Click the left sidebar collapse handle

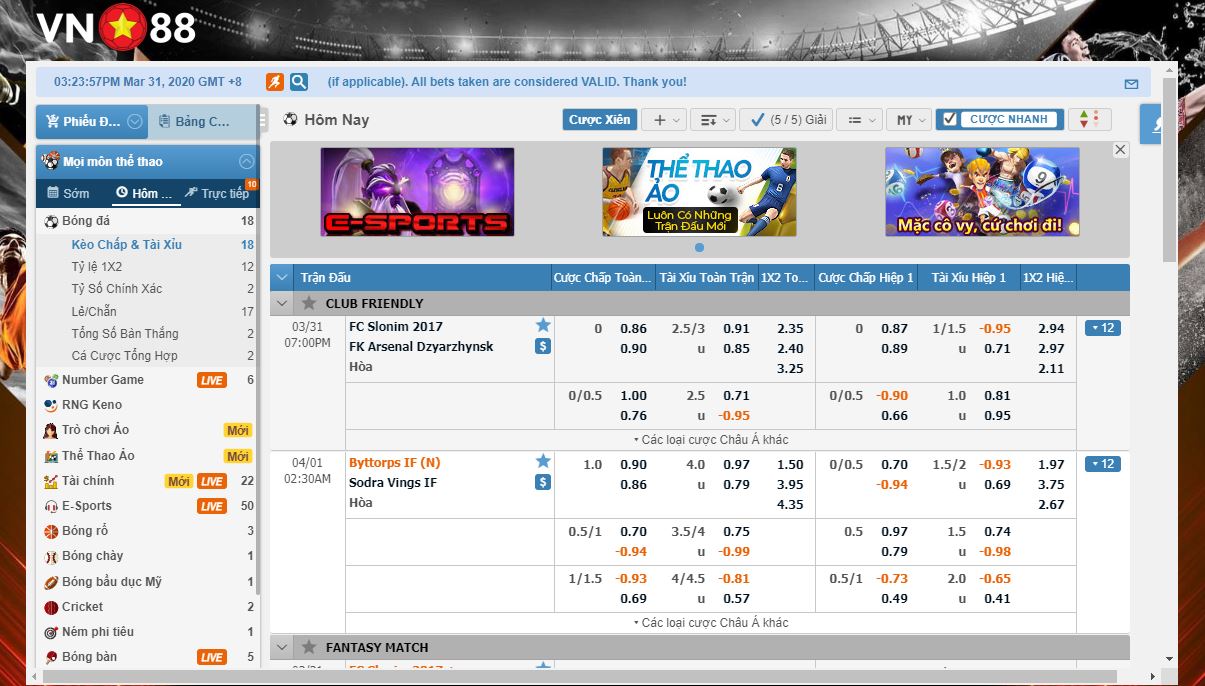click(263, 121)
